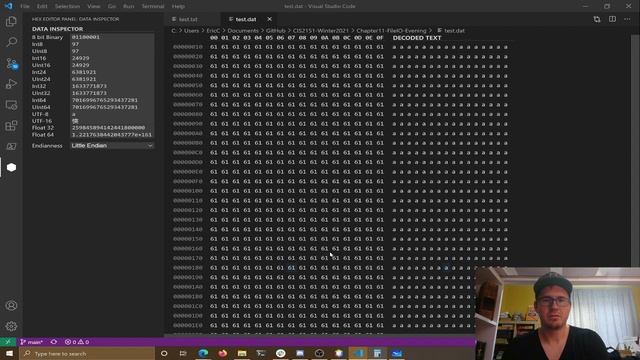Open the Run menu
This screenshot has width=640, height=360.
128,6
